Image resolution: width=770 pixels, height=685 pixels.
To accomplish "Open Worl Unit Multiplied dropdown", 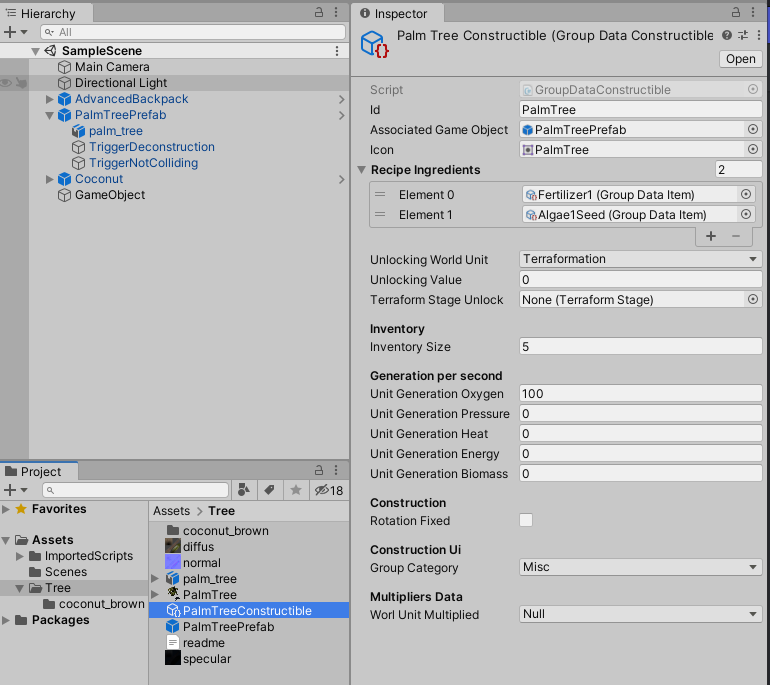I will tap(640, 614).
